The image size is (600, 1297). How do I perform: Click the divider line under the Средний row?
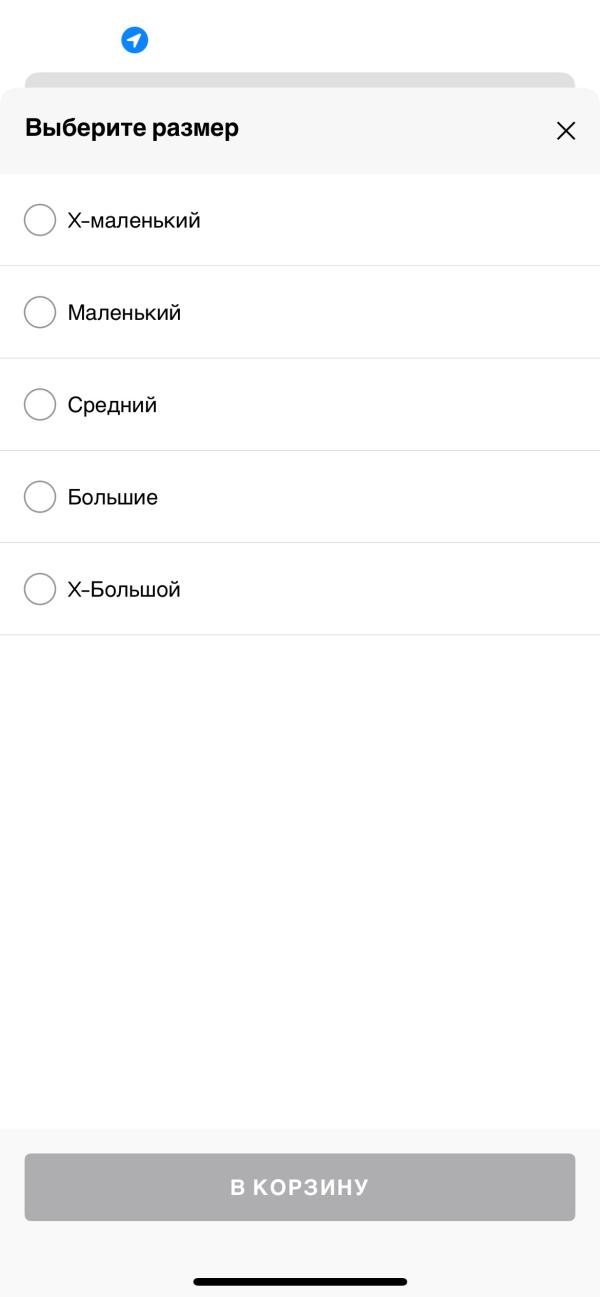(300, 451)
